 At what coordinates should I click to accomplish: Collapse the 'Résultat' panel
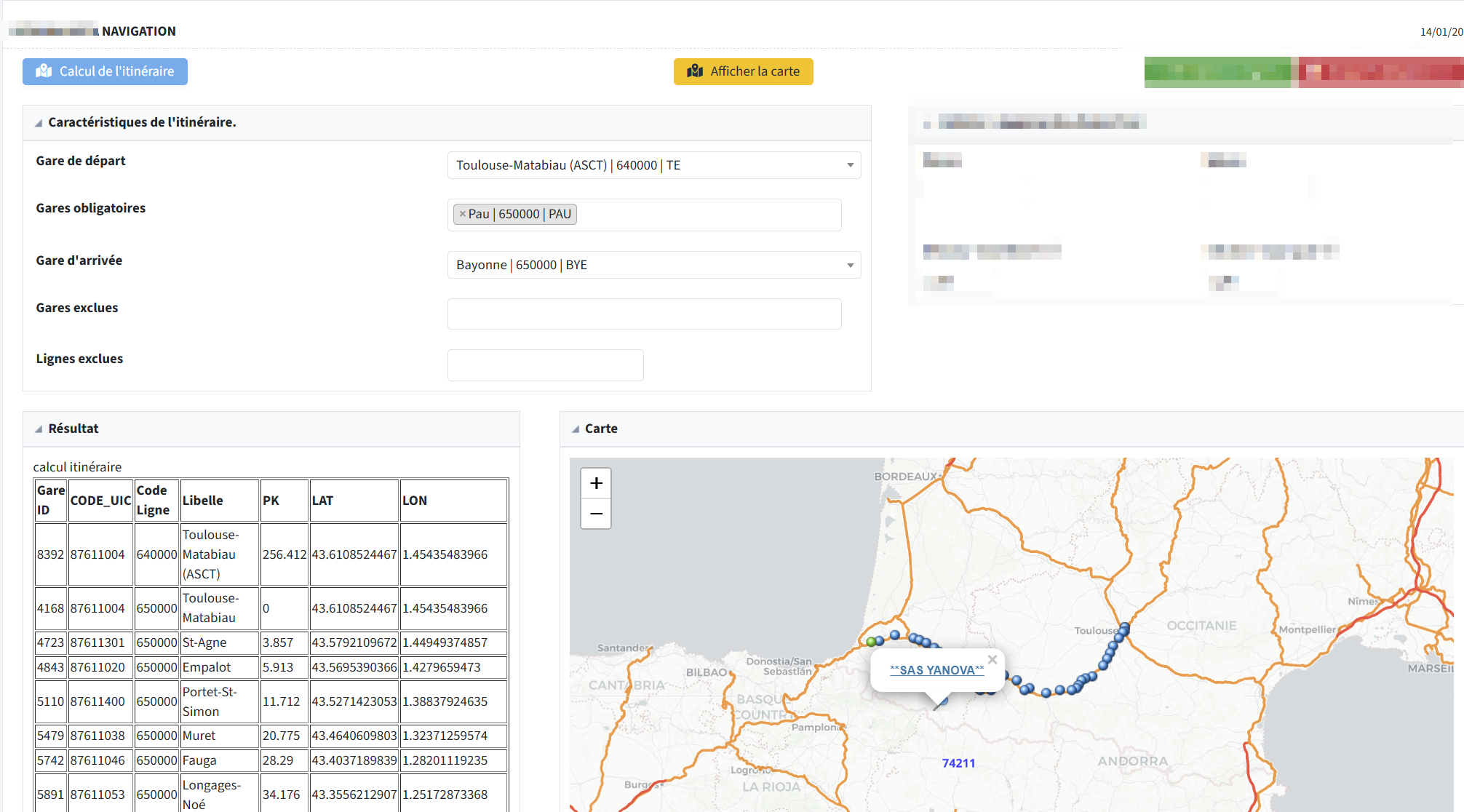(37, 429)
